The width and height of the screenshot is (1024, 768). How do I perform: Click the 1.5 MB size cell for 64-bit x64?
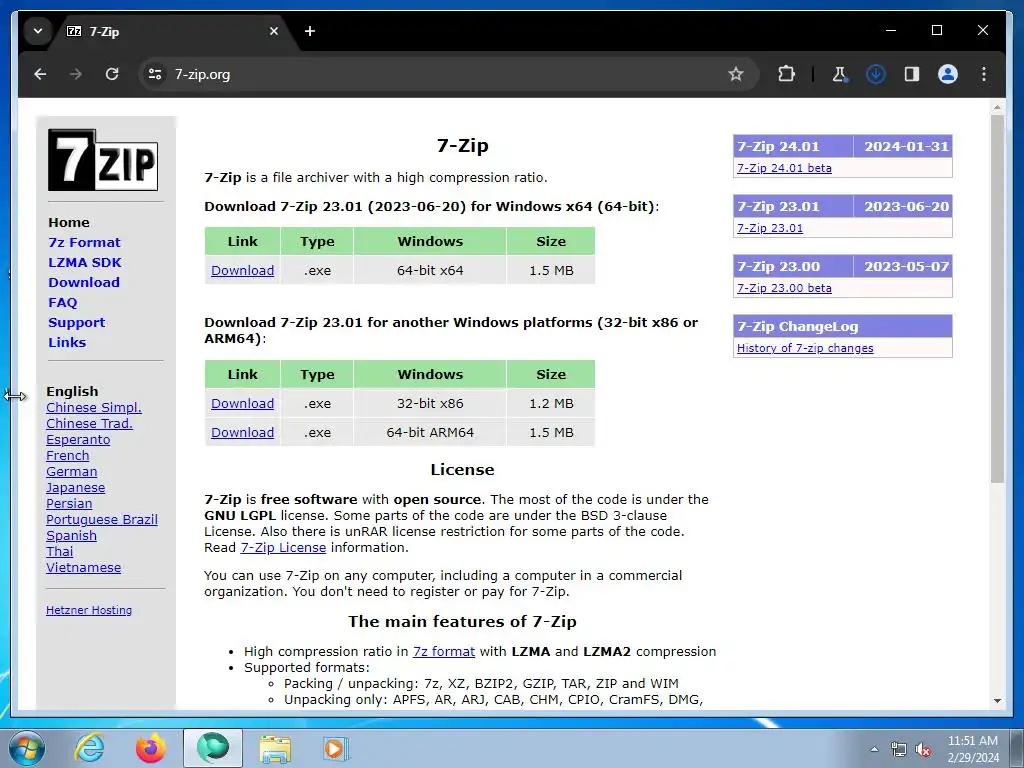coord(551,270)
